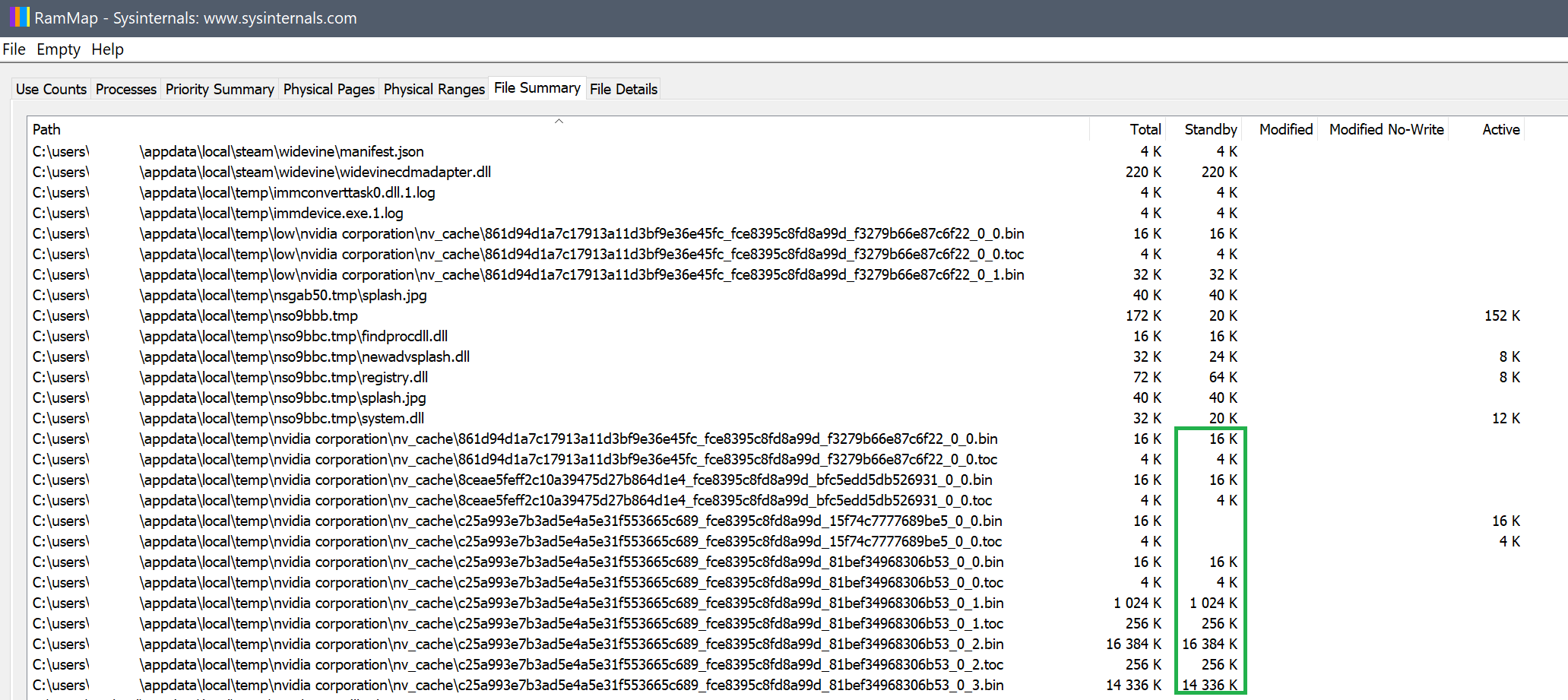Click the findprocdll.dll path entry
Screen dimensions: 1568x700
240,336
